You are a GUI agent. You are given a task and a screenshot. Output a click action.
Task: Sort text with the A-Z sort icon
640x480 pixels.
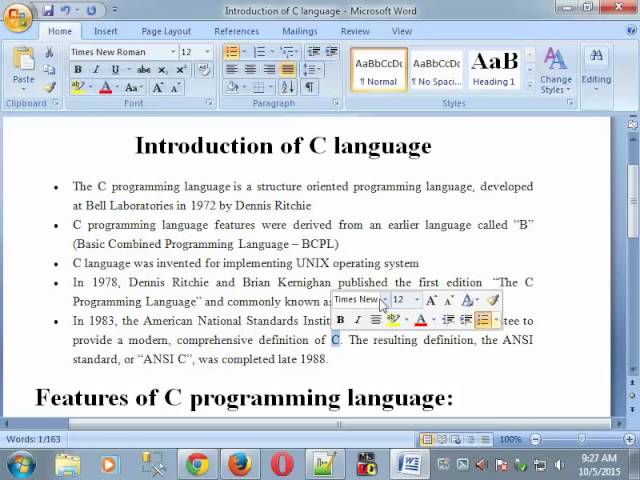point(288,87)
